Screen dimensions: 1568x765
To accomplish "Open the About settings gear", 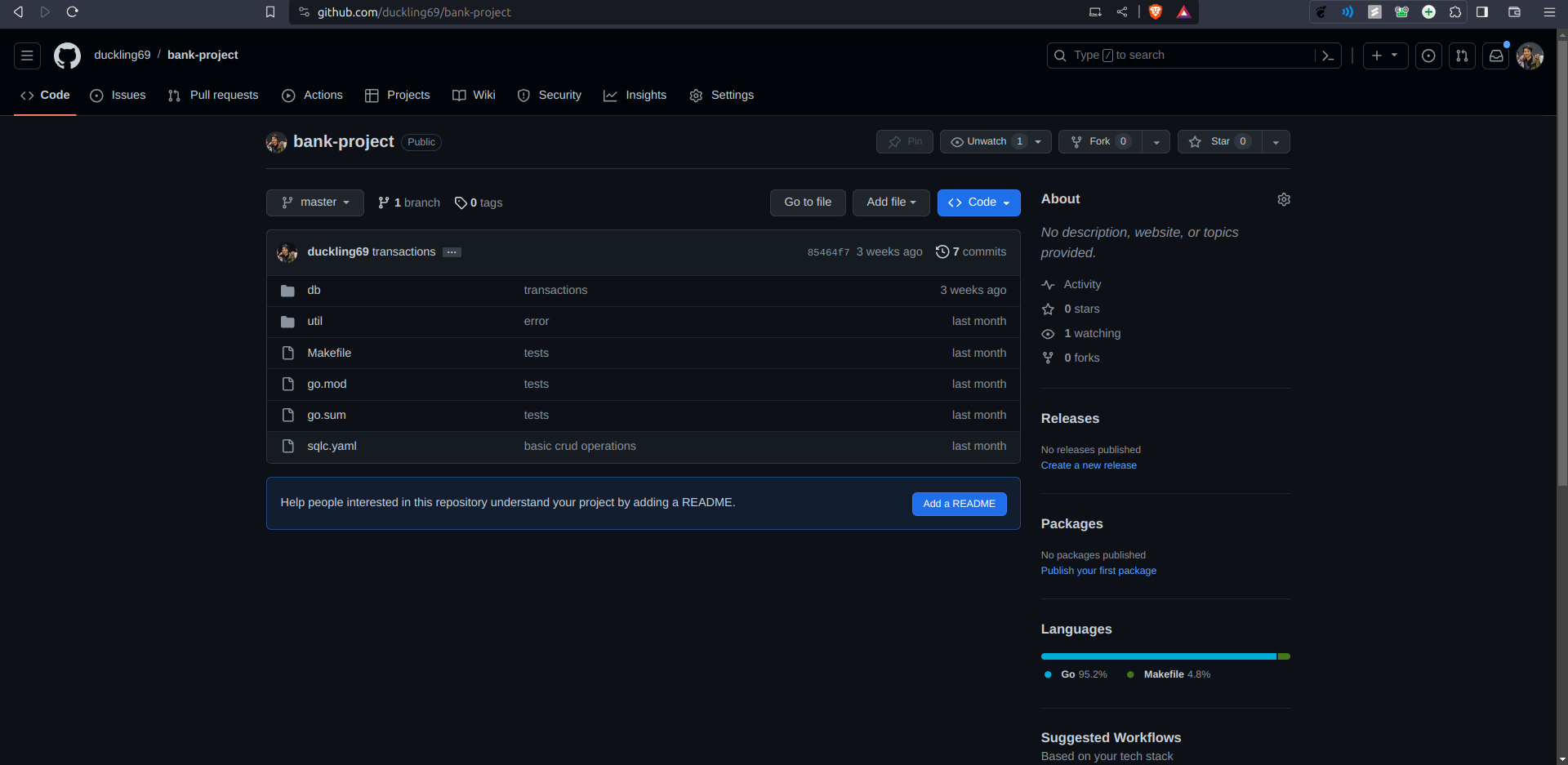I will pyautogui.click(x=1284, y=199).
